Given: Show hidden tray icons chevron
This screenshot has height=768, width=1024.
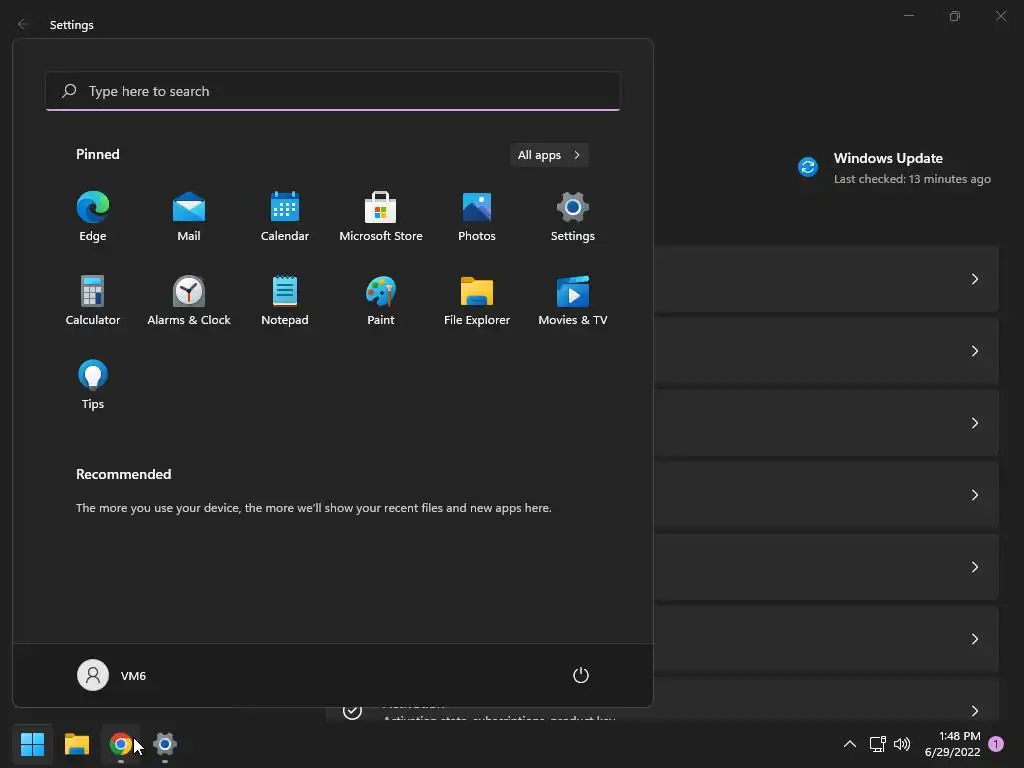Looking at the screenshot, I should tap(850, 744).
